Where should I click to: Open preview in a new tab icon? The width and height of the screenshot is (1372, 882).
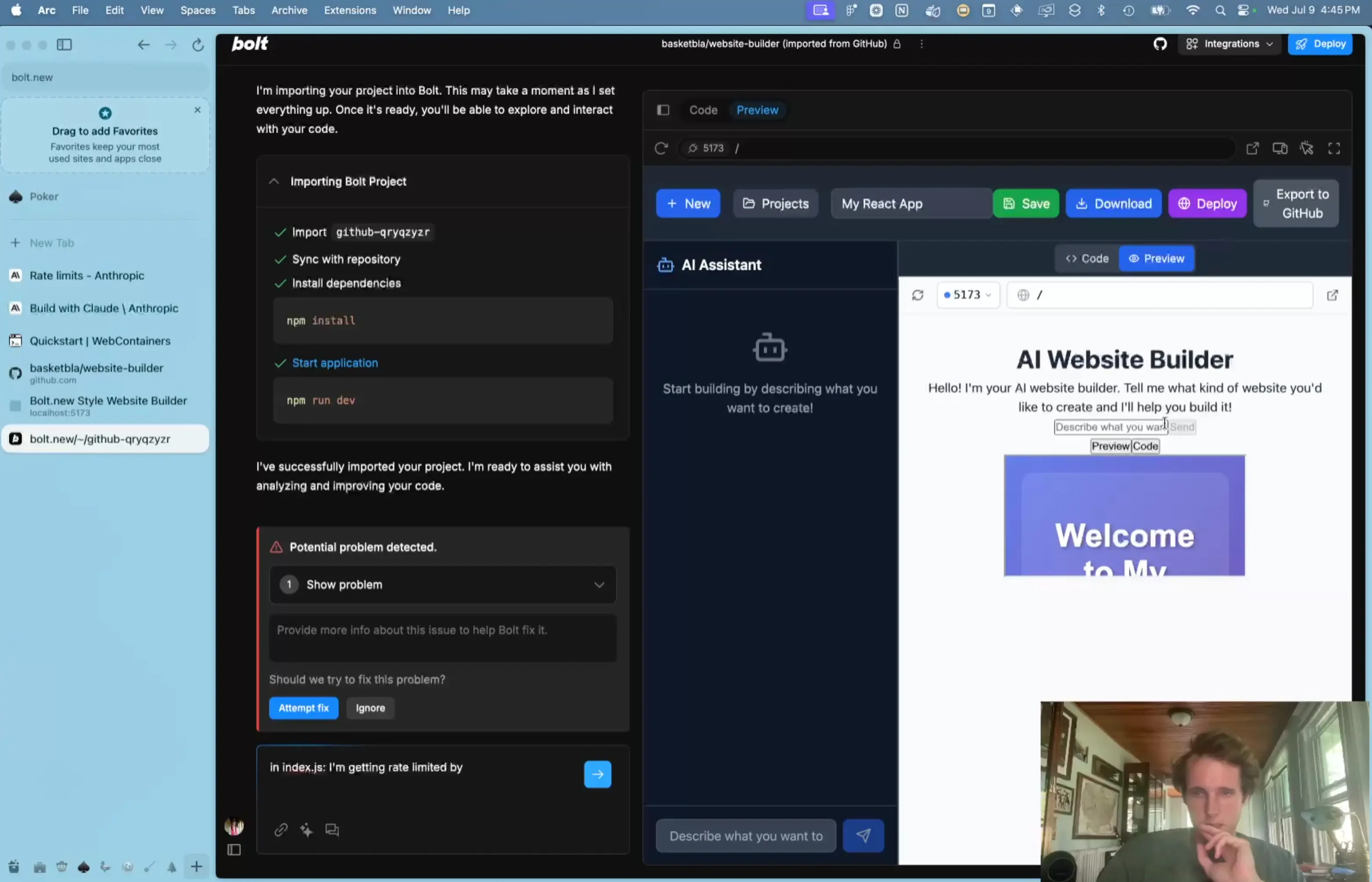point(1252,148)
